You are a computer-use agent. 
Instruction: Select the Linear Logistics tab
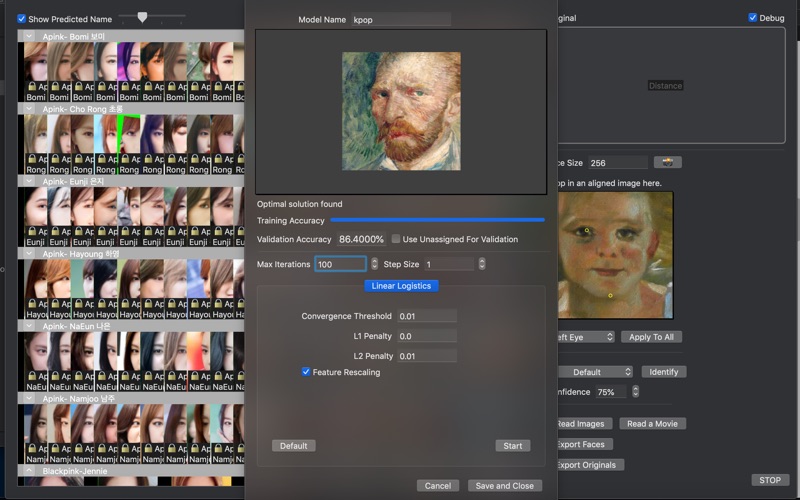(401, 286)
